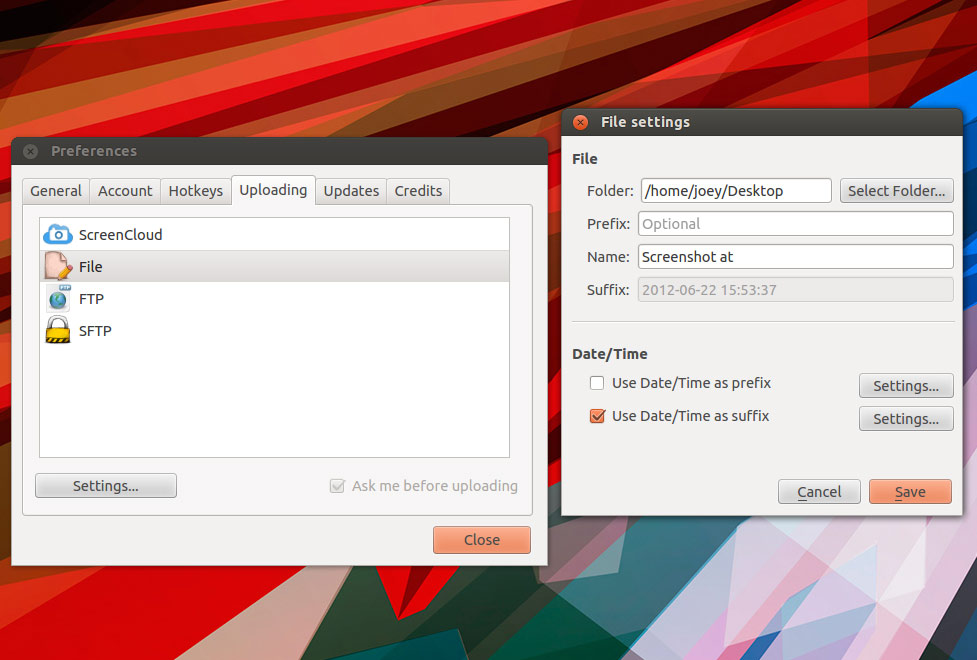Open the Updates tab
Viewport: 977px width, 660px height.
click(x=351, y=191)
